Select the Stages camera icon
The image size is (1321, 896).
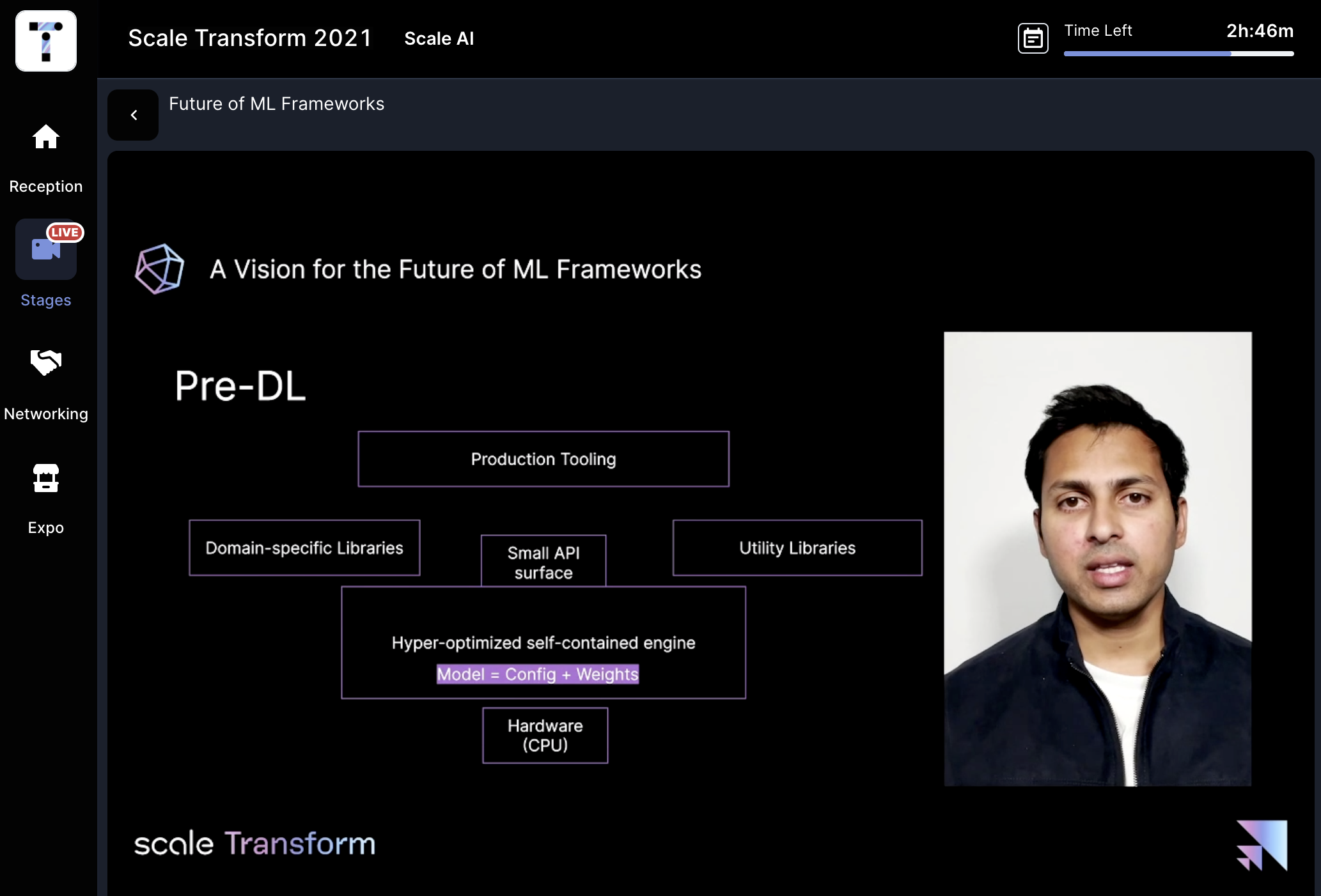(x=46, y=249)
